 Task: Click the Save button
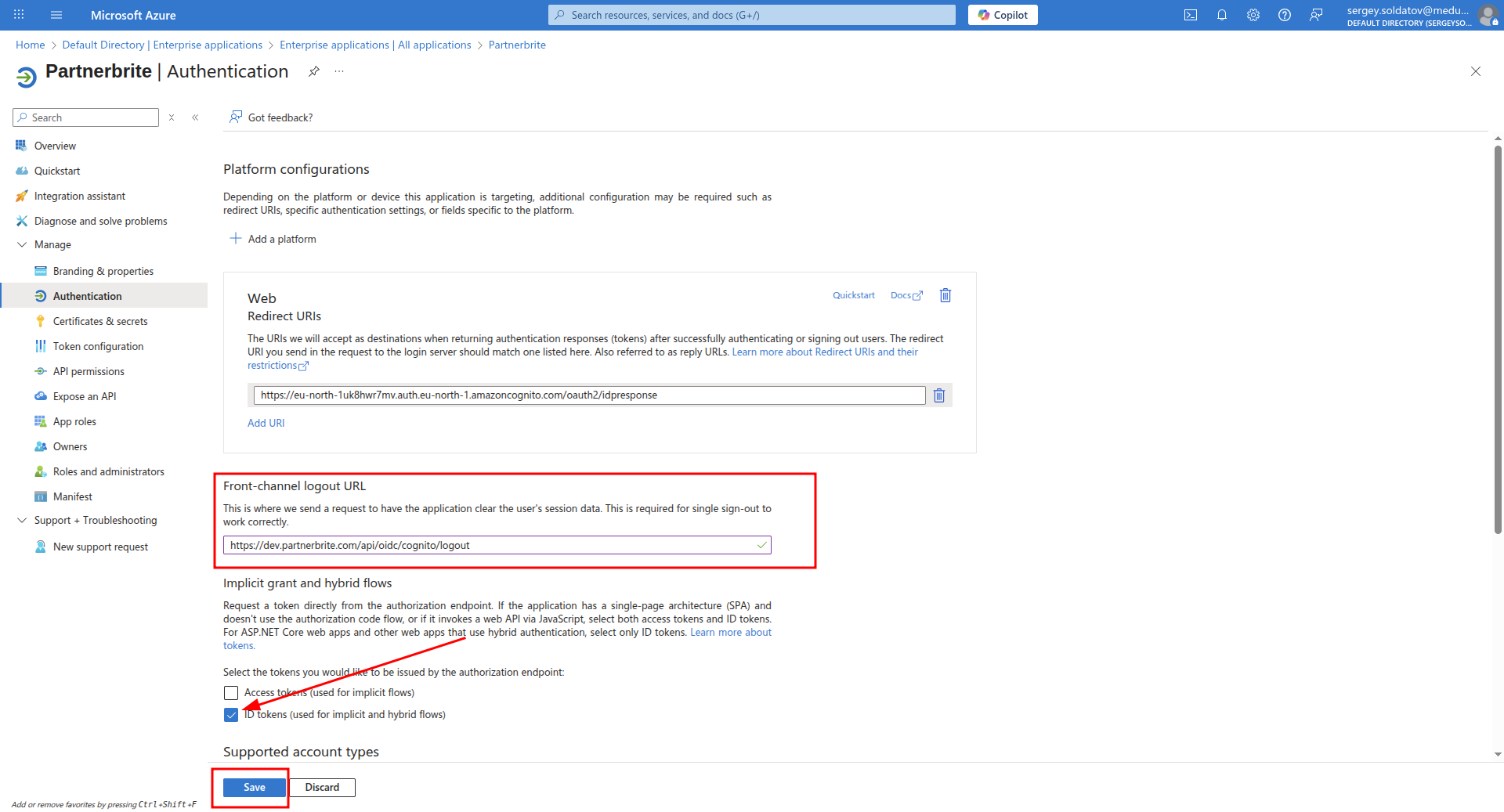pyautogui.click(x=255, y=788)
